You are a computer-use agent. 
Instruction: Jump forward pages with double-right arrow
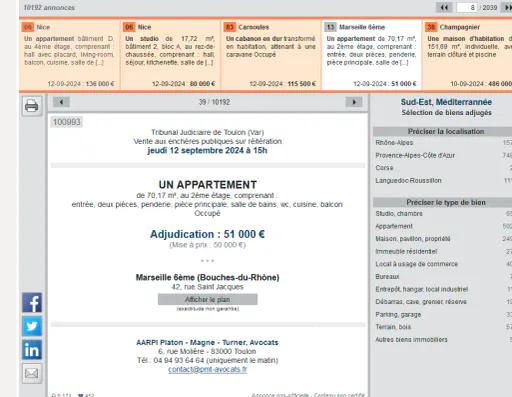coord(507,7)
